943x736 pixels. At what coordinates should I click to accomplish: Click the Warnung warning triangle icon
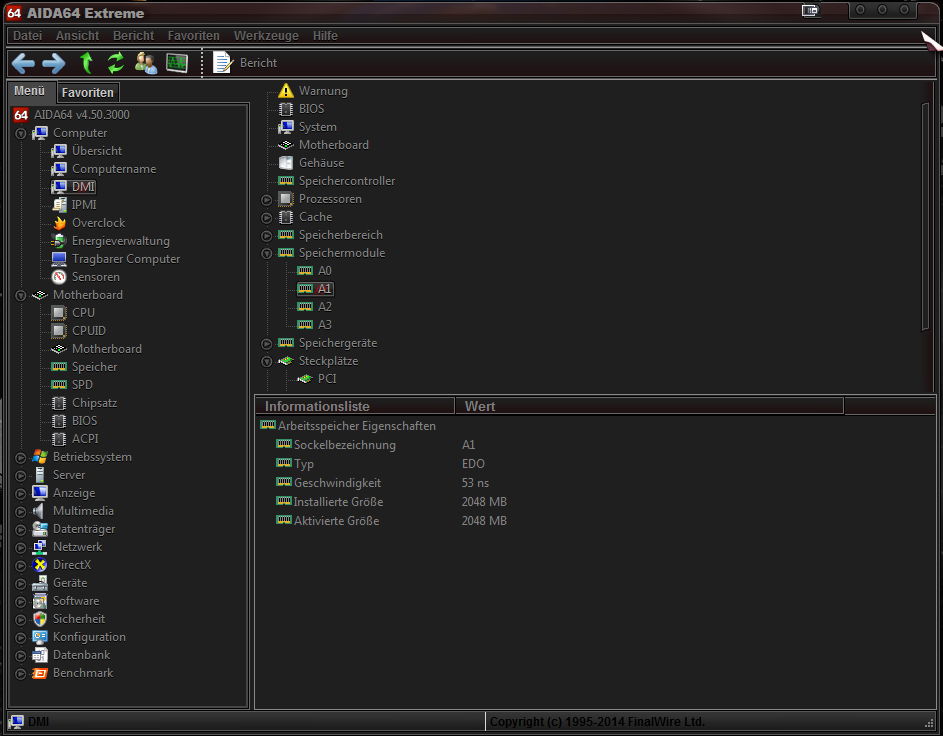[x=286, y=91]
